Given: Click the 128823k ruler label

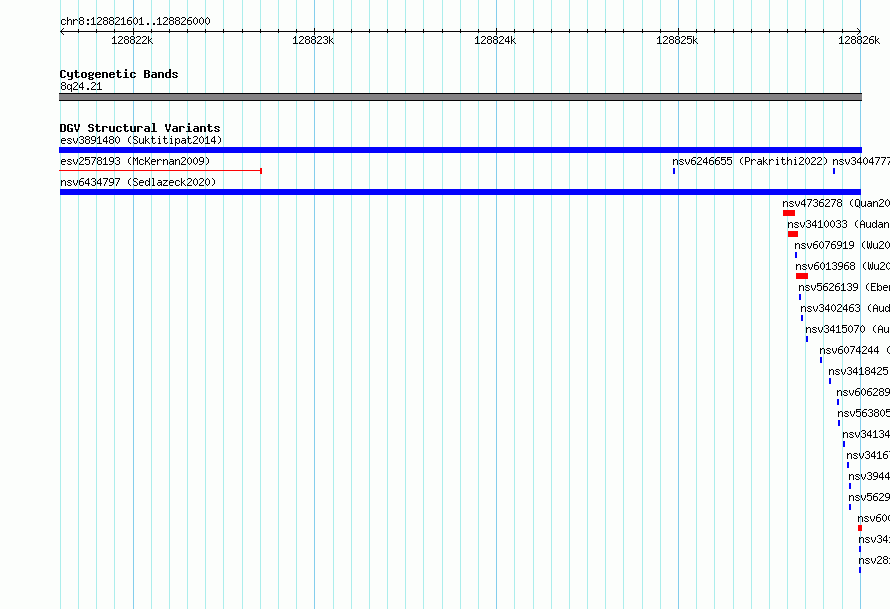Looking at the screenshot, I should (313, 40).
